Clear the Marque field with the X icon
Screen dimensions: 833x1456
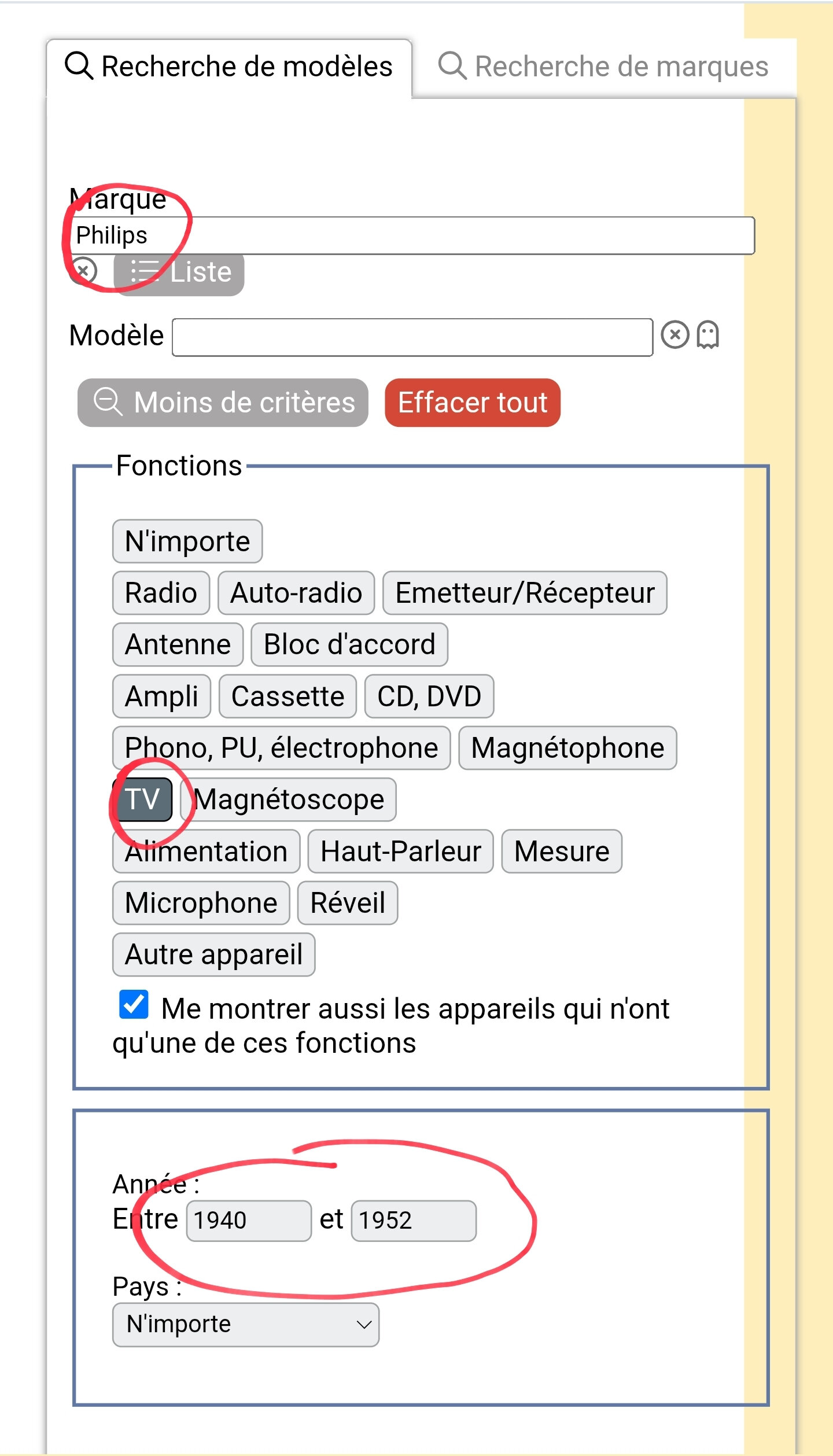coord(83,270)
